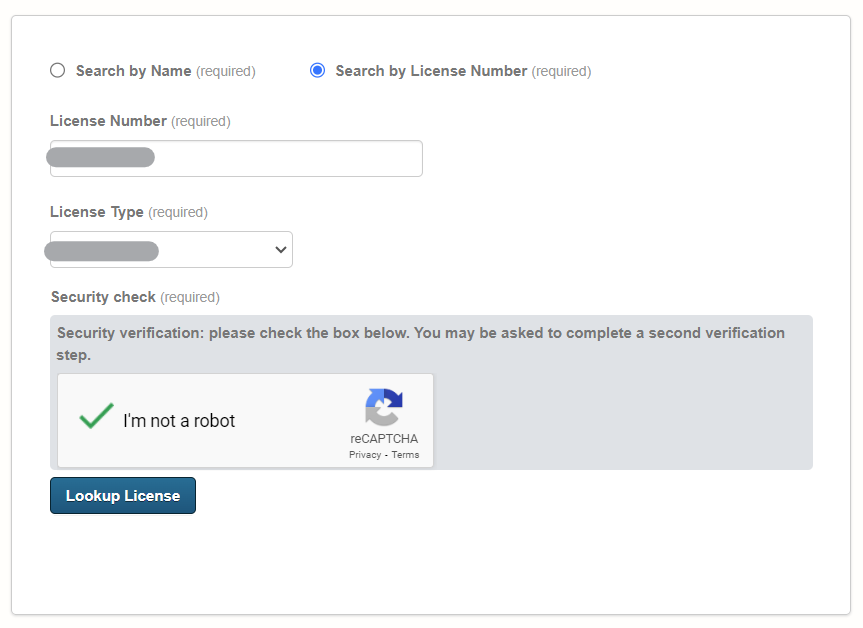Select the License Type dropdown arrow
Viewport: 863px width, 628px height.
[280, 249]
